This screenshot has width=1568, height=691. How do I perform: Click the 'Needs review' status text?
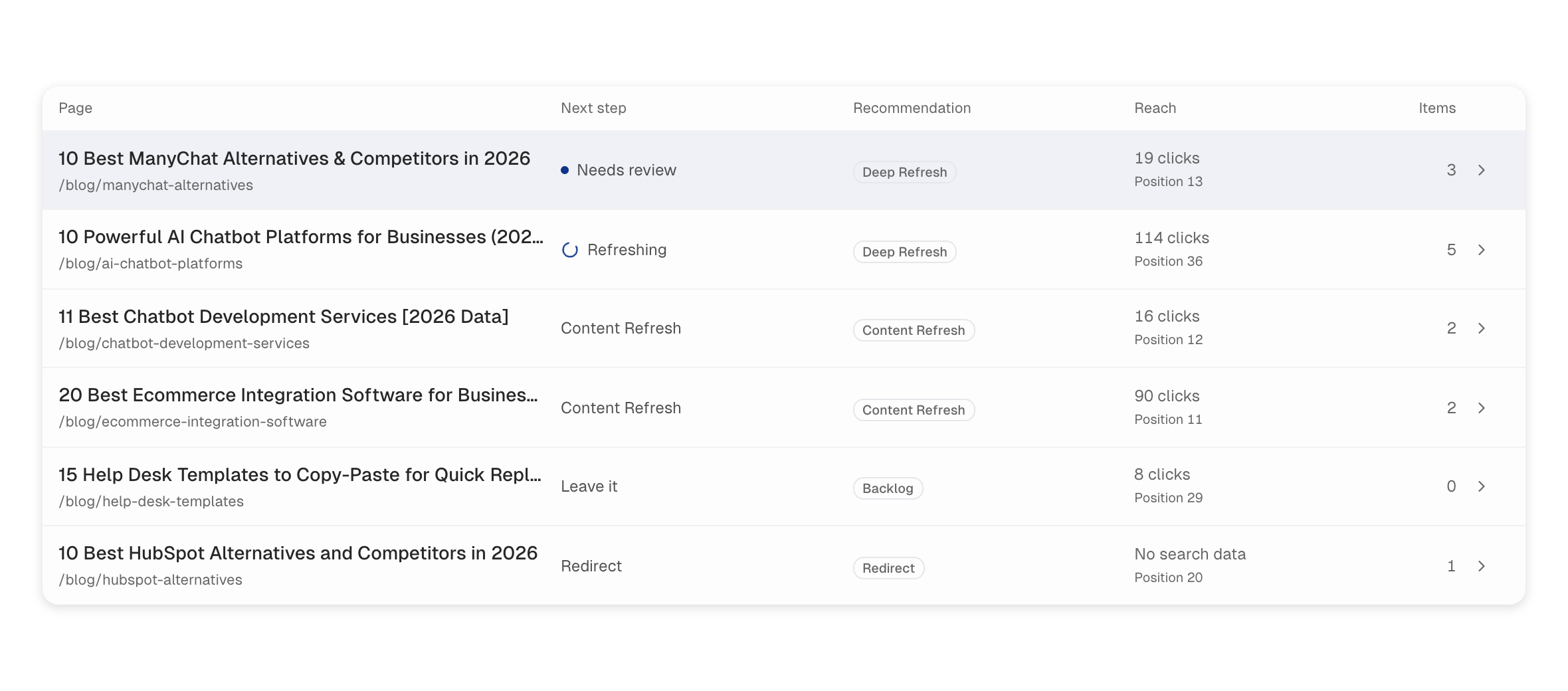point(627,170)
